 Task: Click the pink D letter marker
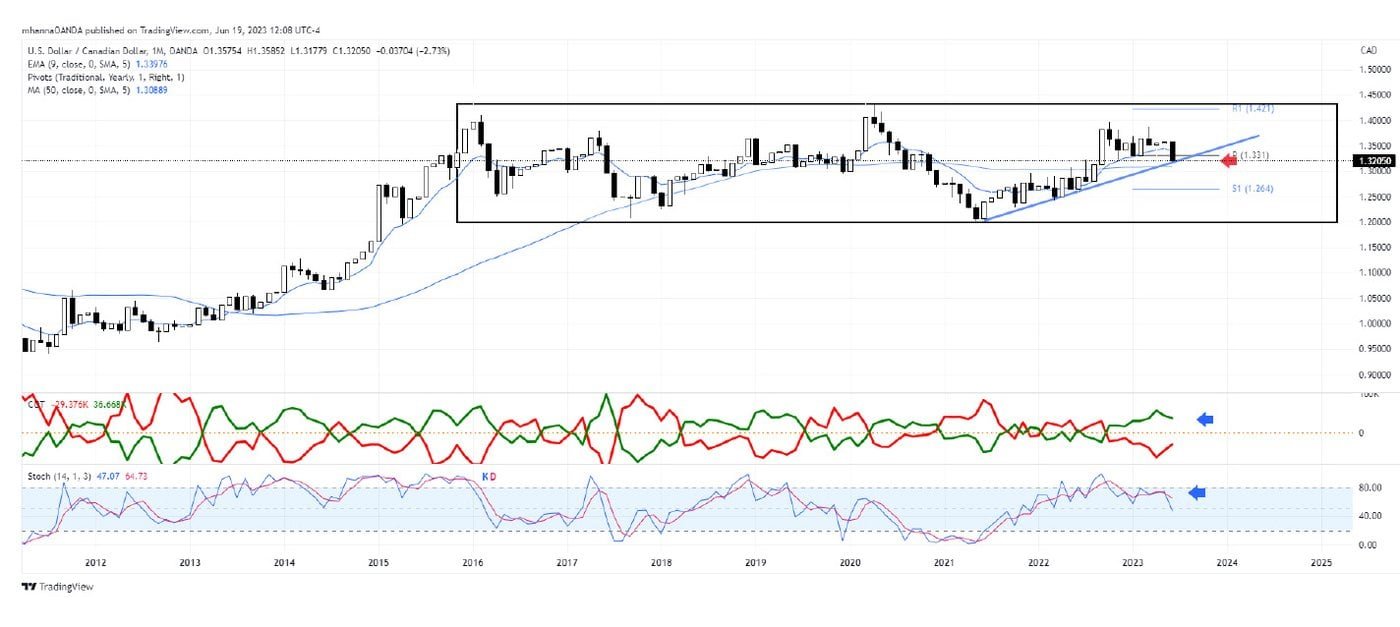point(493,478)
